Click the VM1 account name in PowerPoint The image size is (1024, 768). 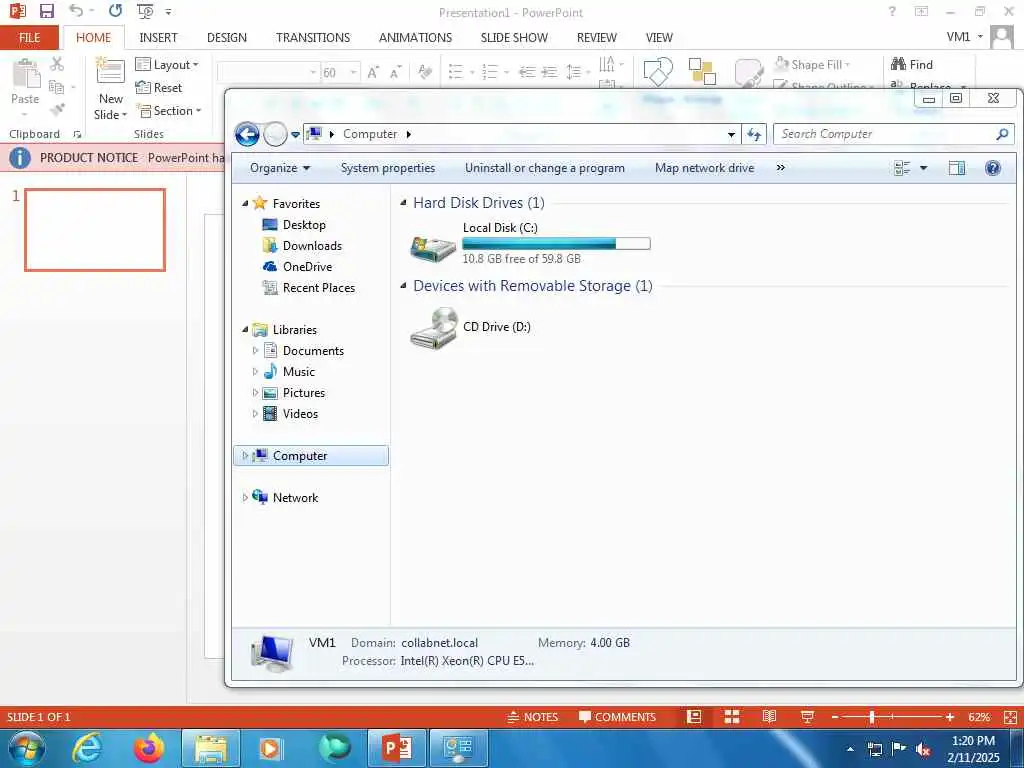coord(958,37)
